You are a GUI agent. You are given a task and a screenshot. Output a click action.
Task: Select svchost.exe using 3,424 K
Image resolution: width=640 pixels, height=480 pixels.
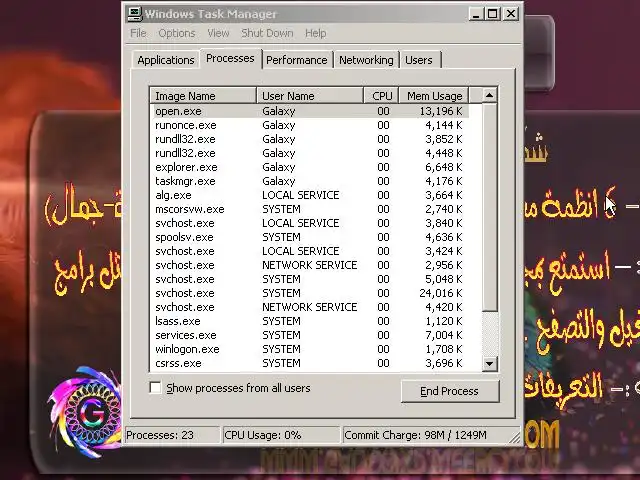coord(309,251)
